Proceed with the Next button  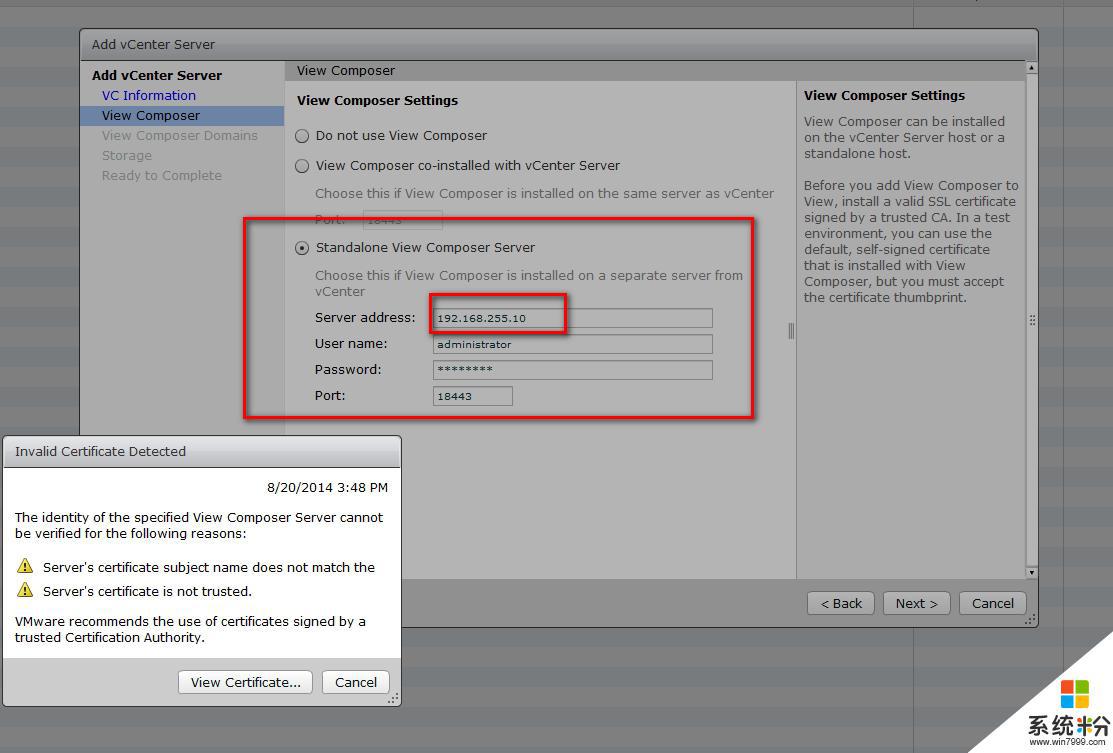point(916,603)
